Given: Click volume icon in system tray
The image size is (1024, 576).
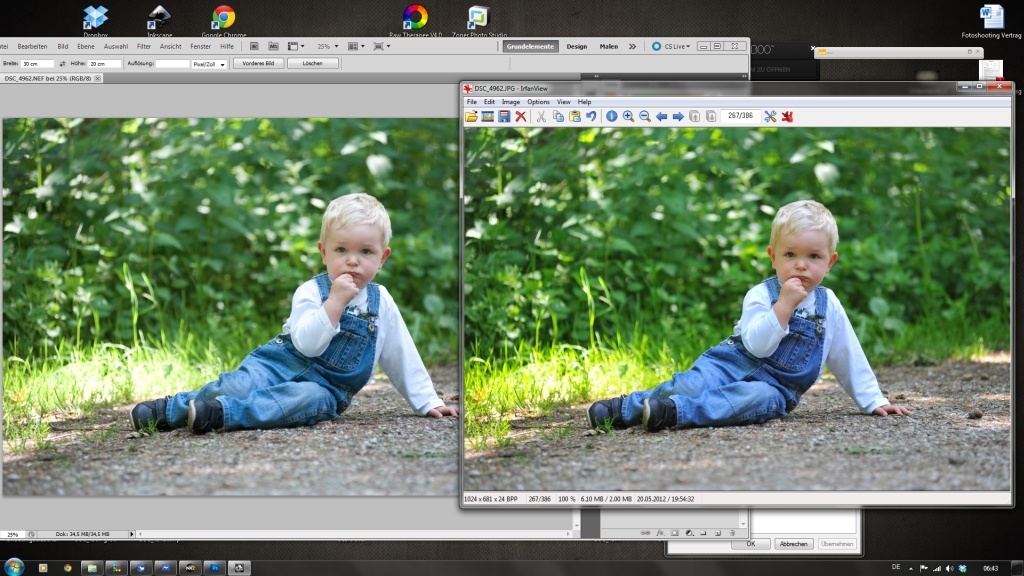Looking at the screenshot, I should pyautogui.click(x=950, y=568).
